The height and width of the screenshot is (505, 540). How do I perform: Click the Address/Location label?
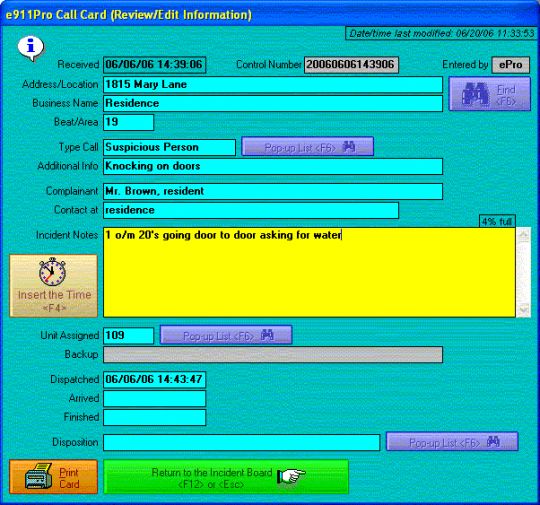pos(60,84)
